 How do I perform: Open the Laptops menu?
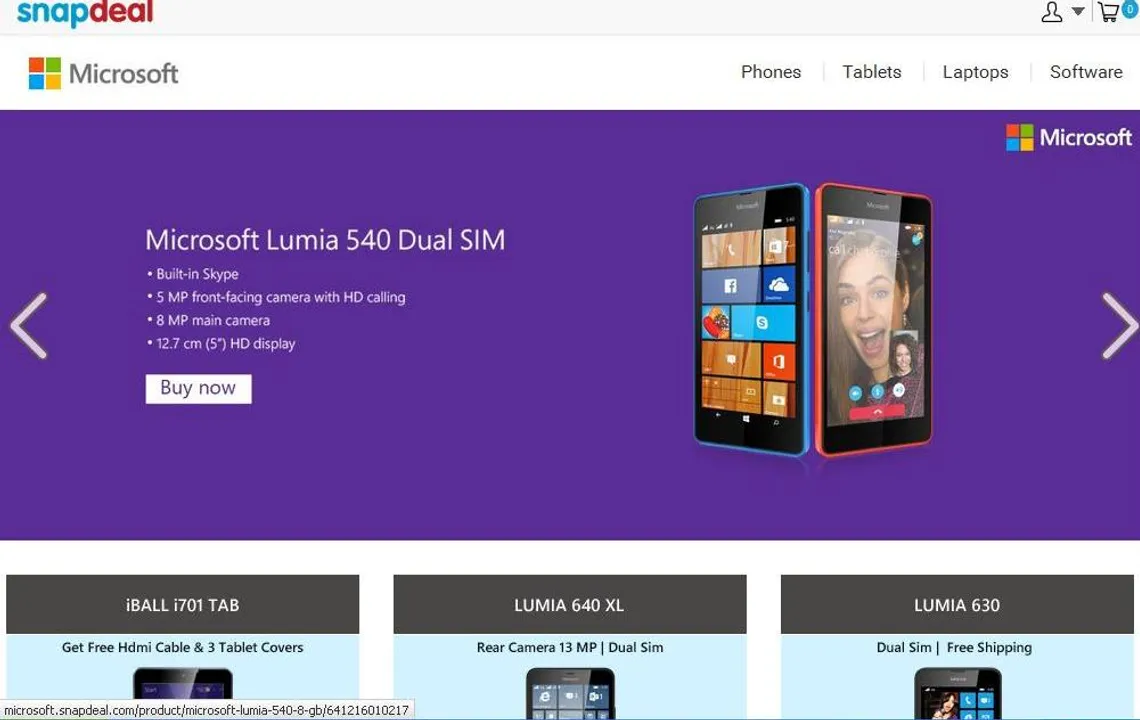[975, 72]
